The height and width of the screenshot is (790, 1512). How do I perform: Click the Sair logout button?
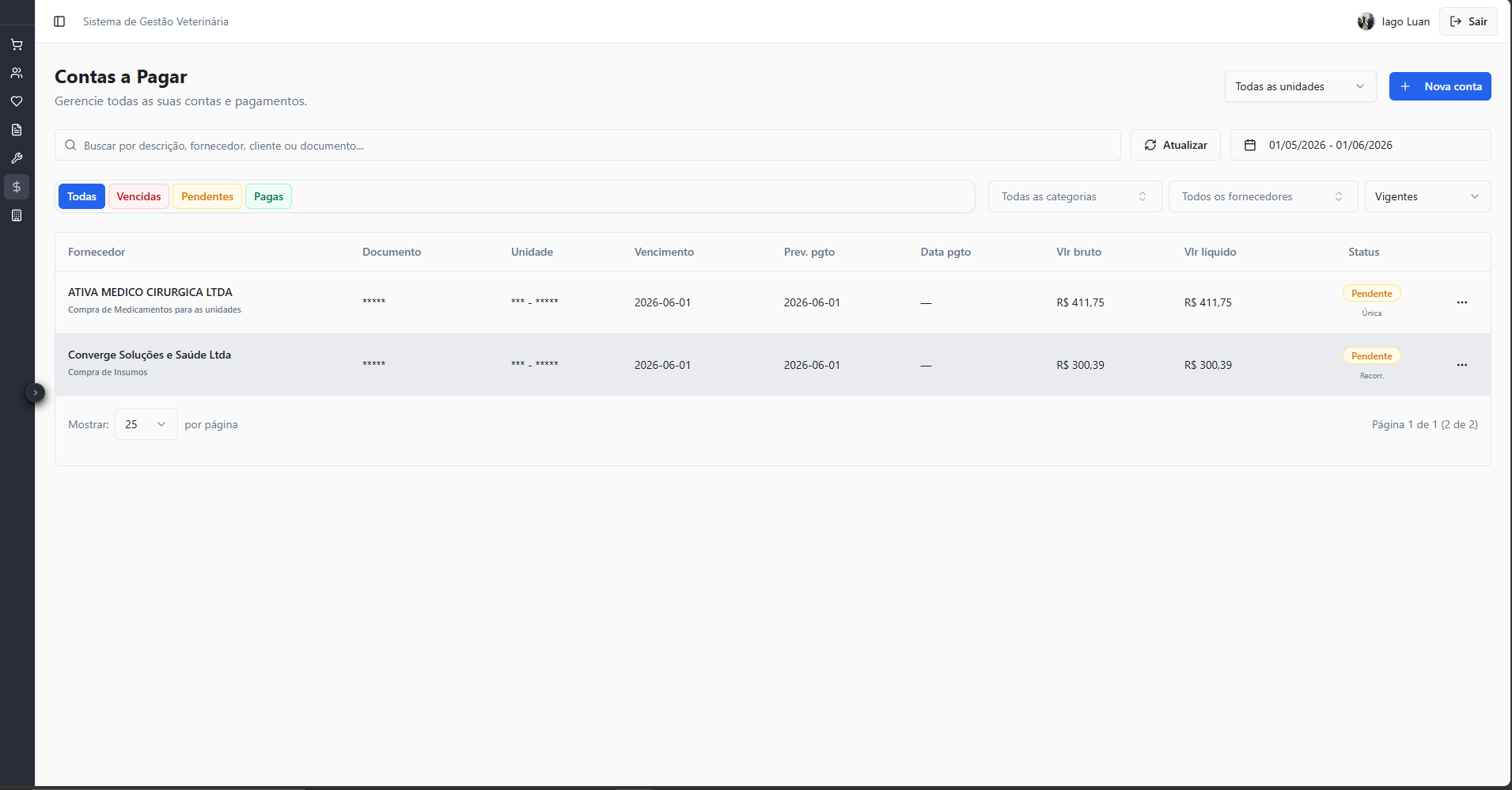click(1468, 21)
